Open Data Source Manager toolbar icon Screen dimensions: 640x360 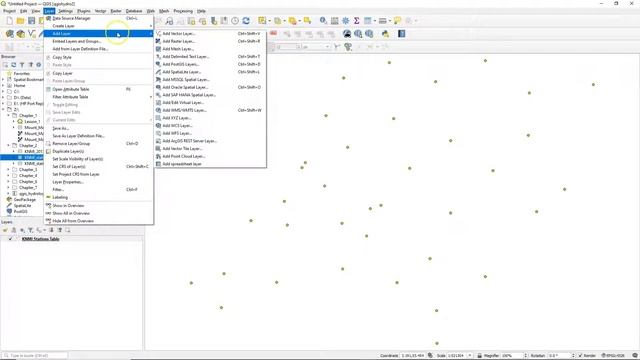pyautogui.click(x=9, y=34)
